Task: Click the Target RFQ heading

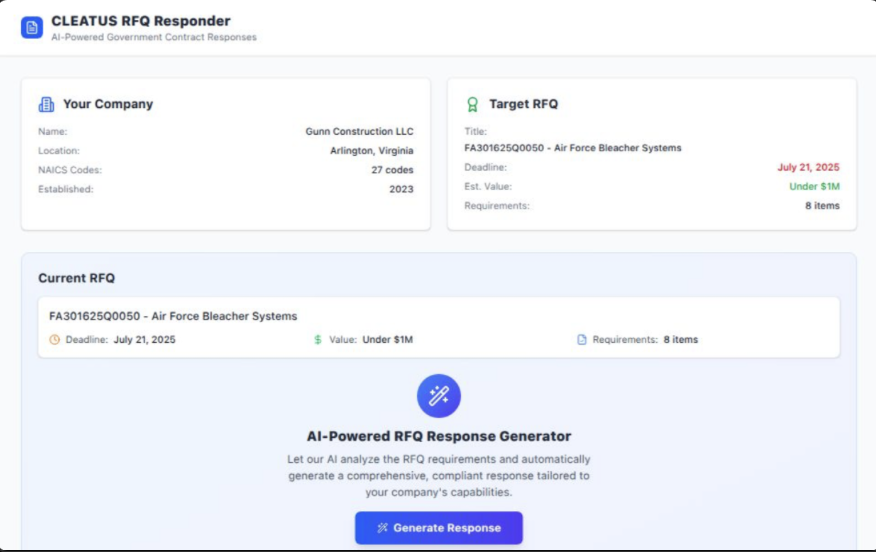Action: click(x=523, y=104)
